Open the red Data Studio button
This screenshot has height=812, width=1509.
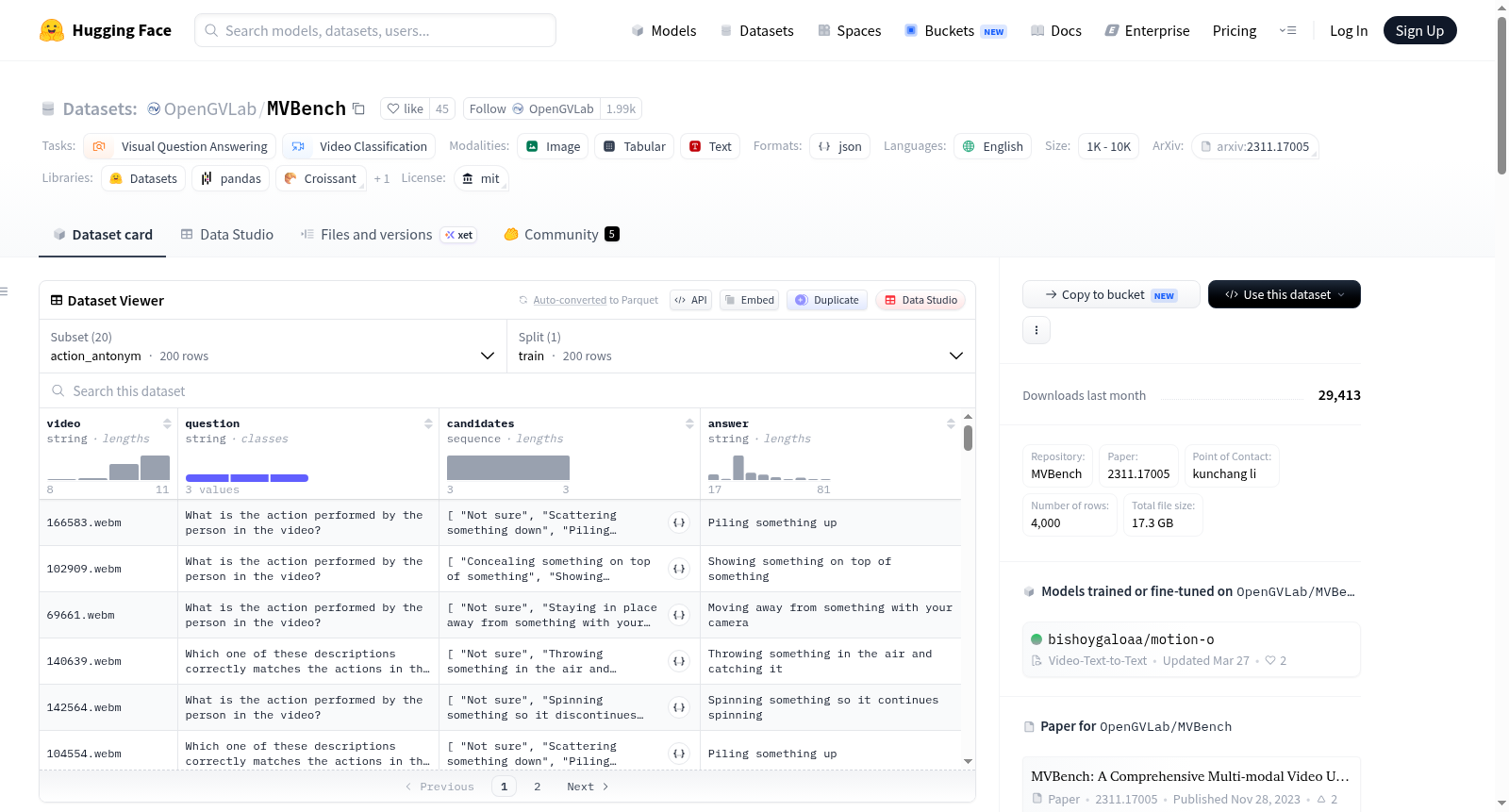pyautogui.click(x=920, y=300)
